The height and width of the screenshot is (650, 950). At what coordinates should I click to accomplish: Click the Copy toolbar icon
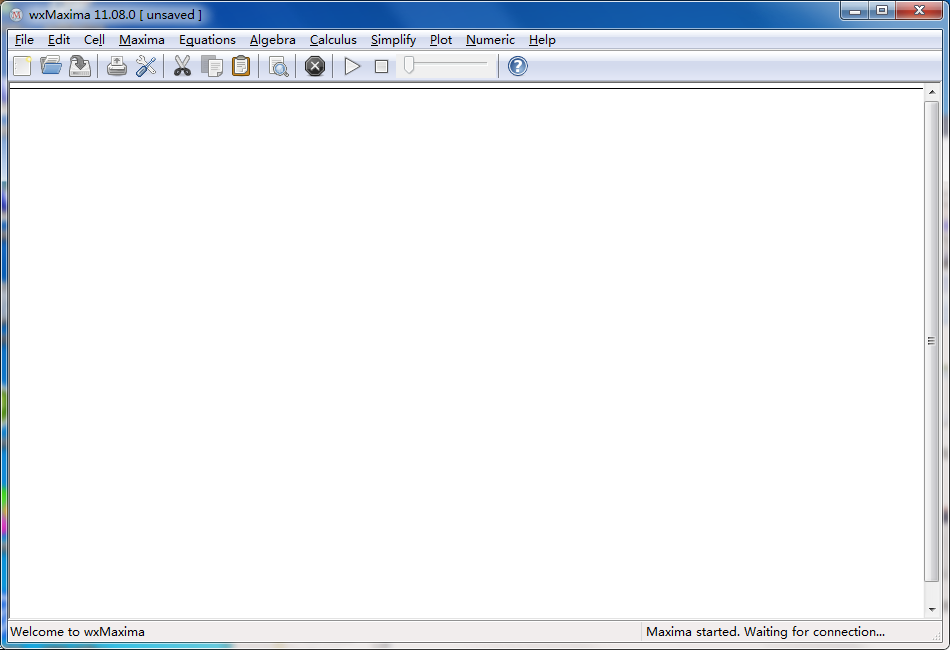(x=212, y=67)
